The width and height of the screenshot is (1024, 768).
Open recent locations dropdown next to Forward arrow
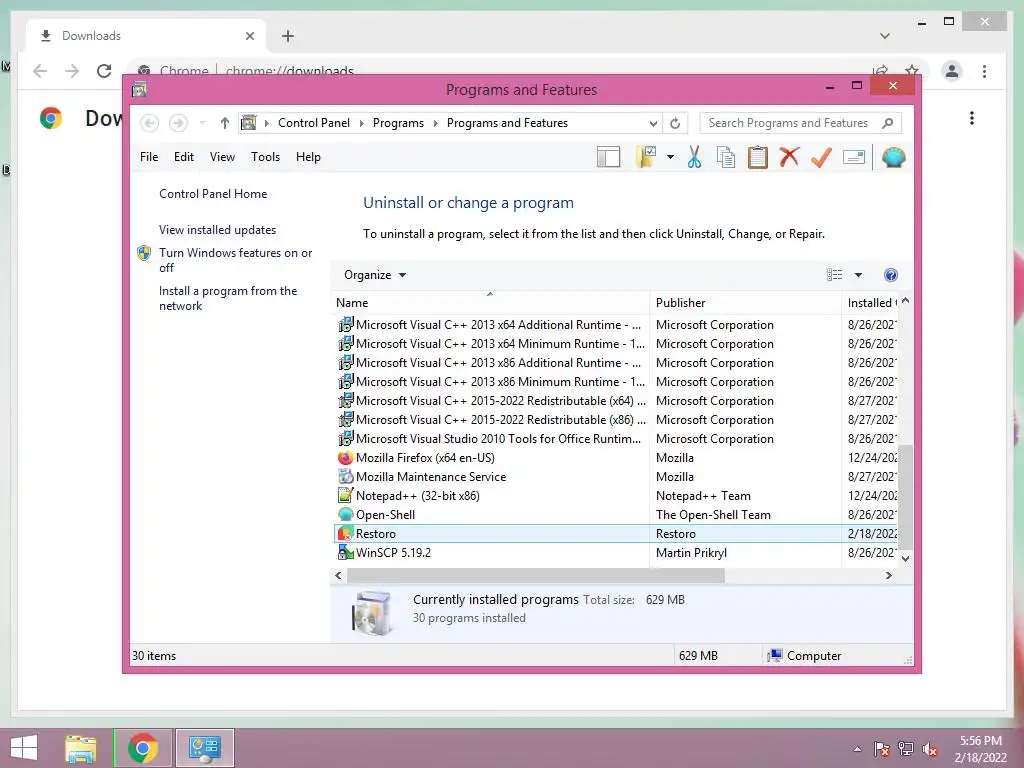click(x=202, y=123)
